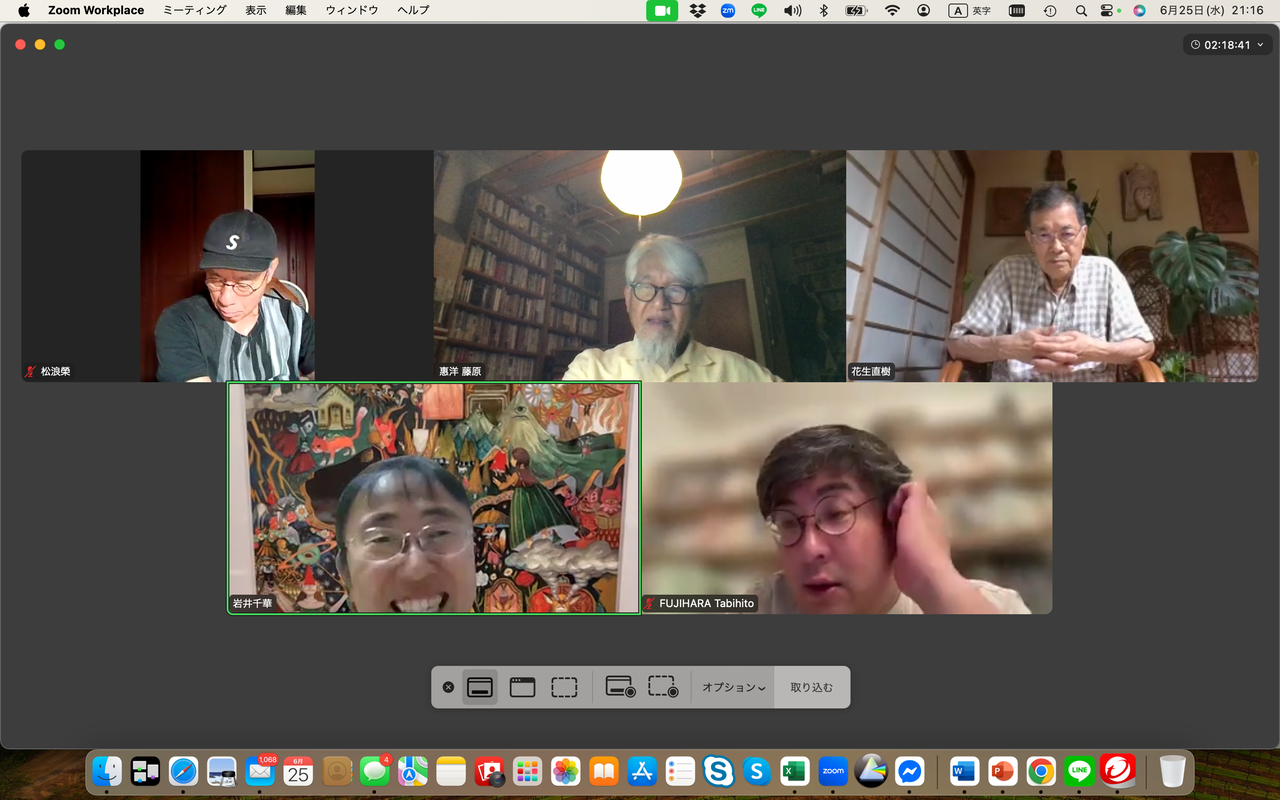
Task: Click the 取り込む capture button
Action: (x=812, y=688)
